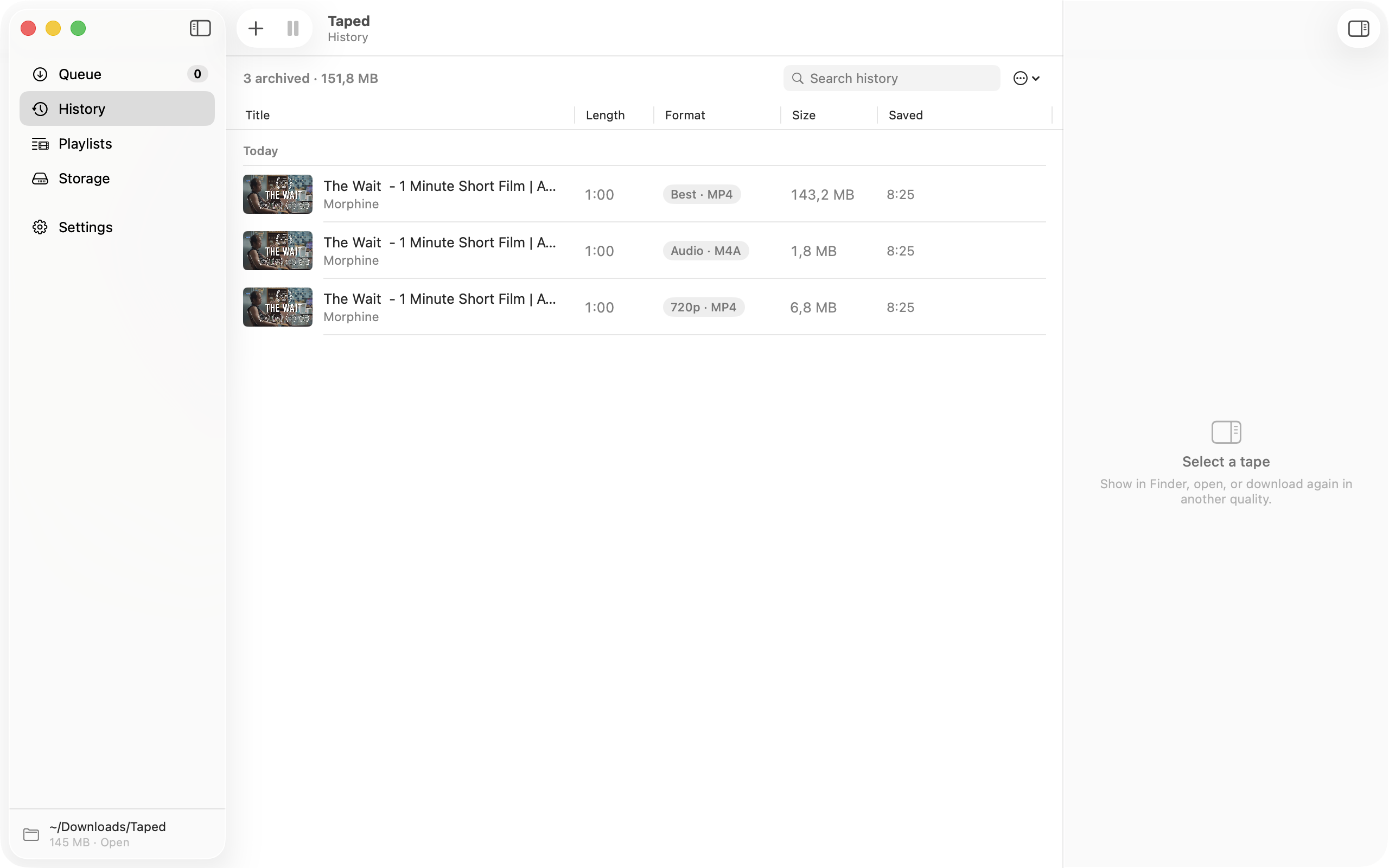The image size is (1389, 868).
Task: Sort by the Title column header
Action: click(x=258, y=115)
